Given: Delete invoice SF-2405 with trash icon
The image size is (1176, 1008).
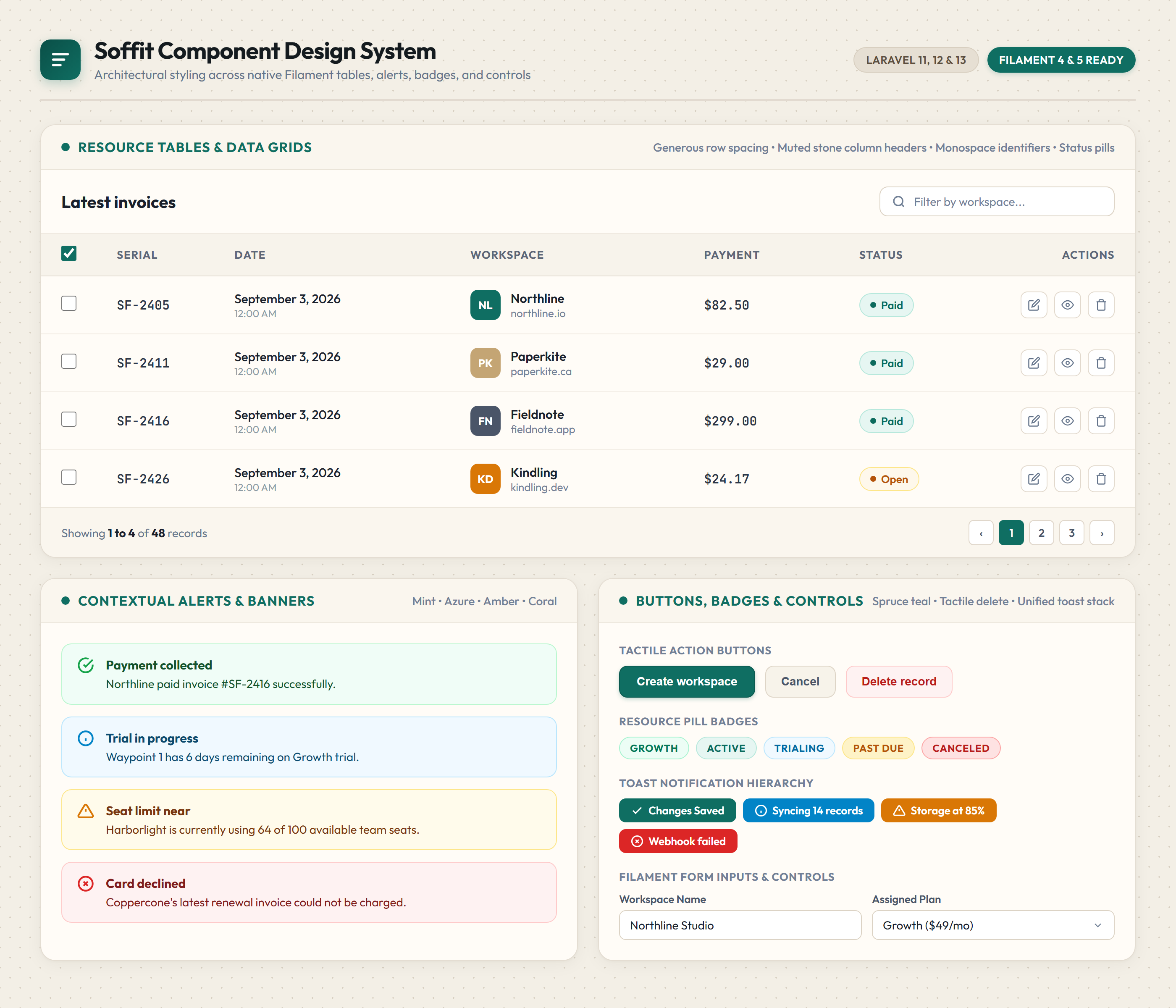Looking at the screenshot, I should pyautogui.click(x=1100, y=305).
